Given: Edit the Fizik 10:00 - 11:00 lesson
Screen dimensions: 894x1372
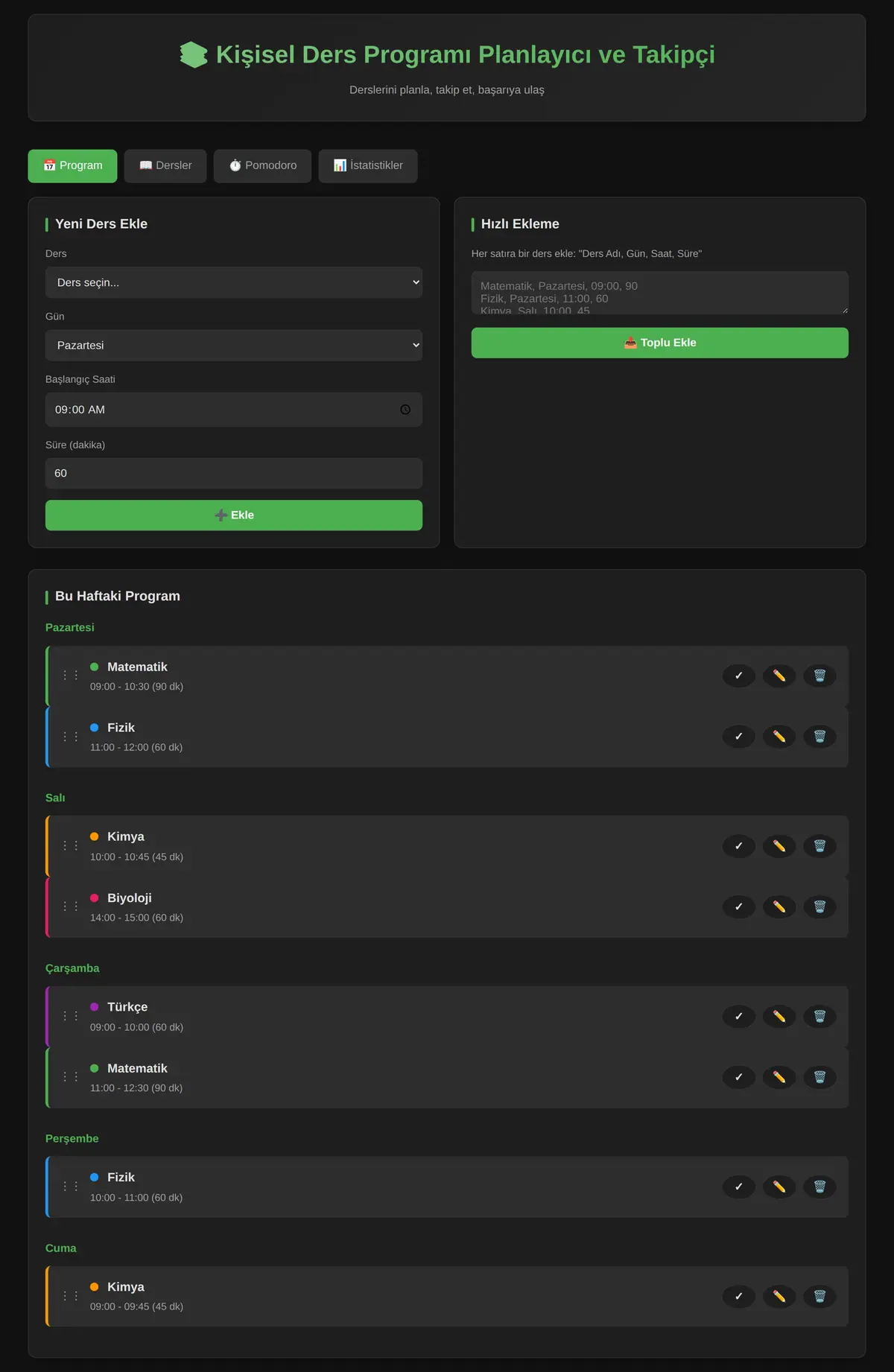Looking at the screenshot, I should [x=779, y=1187].
